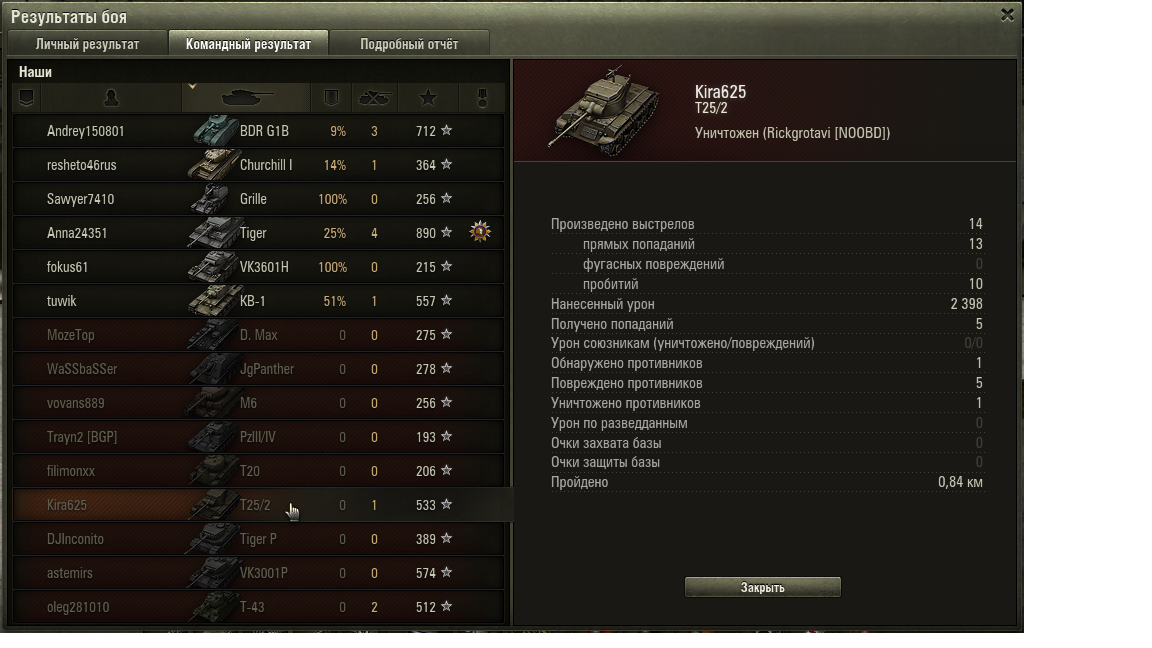Click the Закрыть button
Viewport: 1152px width, 648px height.
763,587
